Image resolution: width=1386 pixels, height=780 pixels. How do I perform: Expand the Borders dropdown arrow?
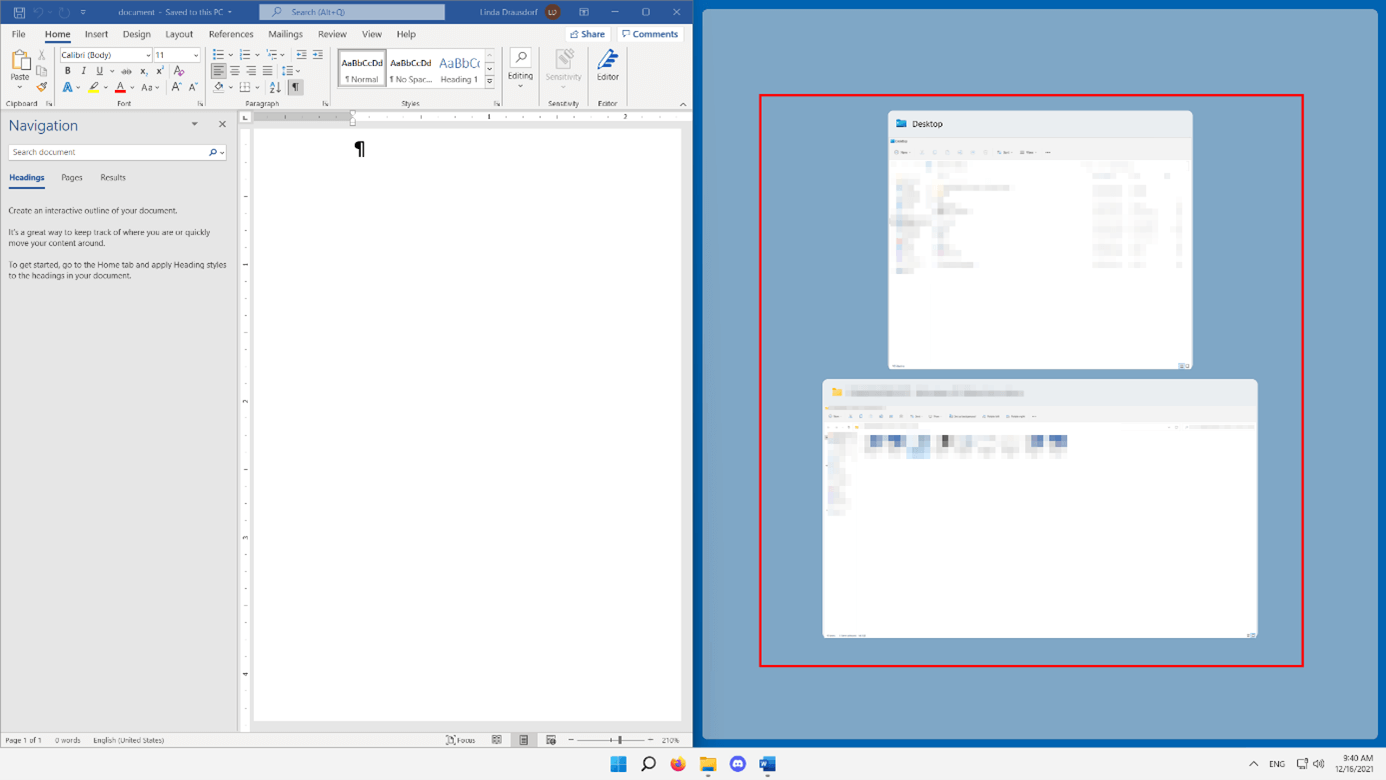coord(257,87)
